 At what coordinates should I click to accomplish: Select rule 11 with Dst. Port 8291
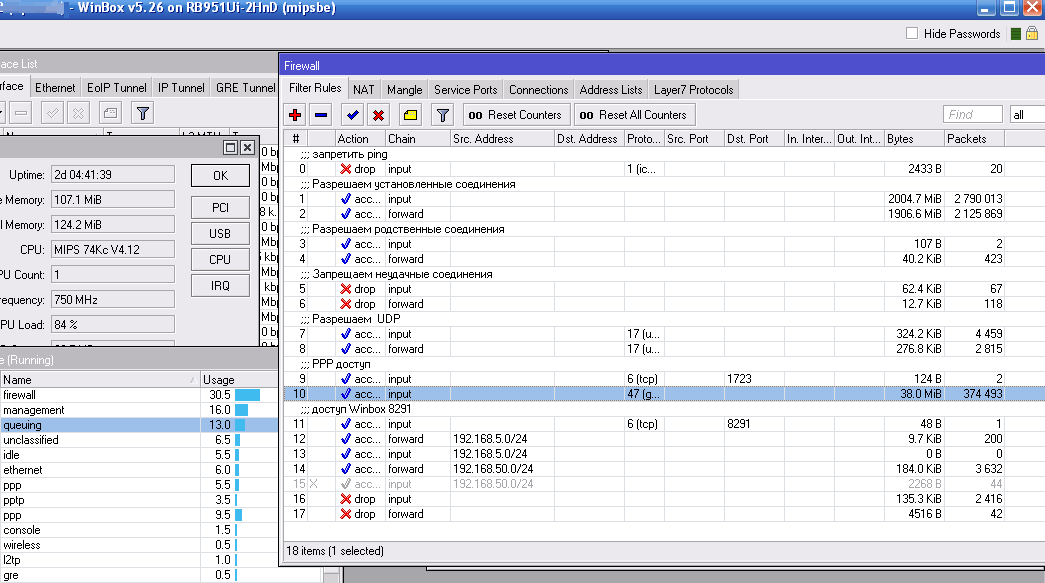pos(664,424)
